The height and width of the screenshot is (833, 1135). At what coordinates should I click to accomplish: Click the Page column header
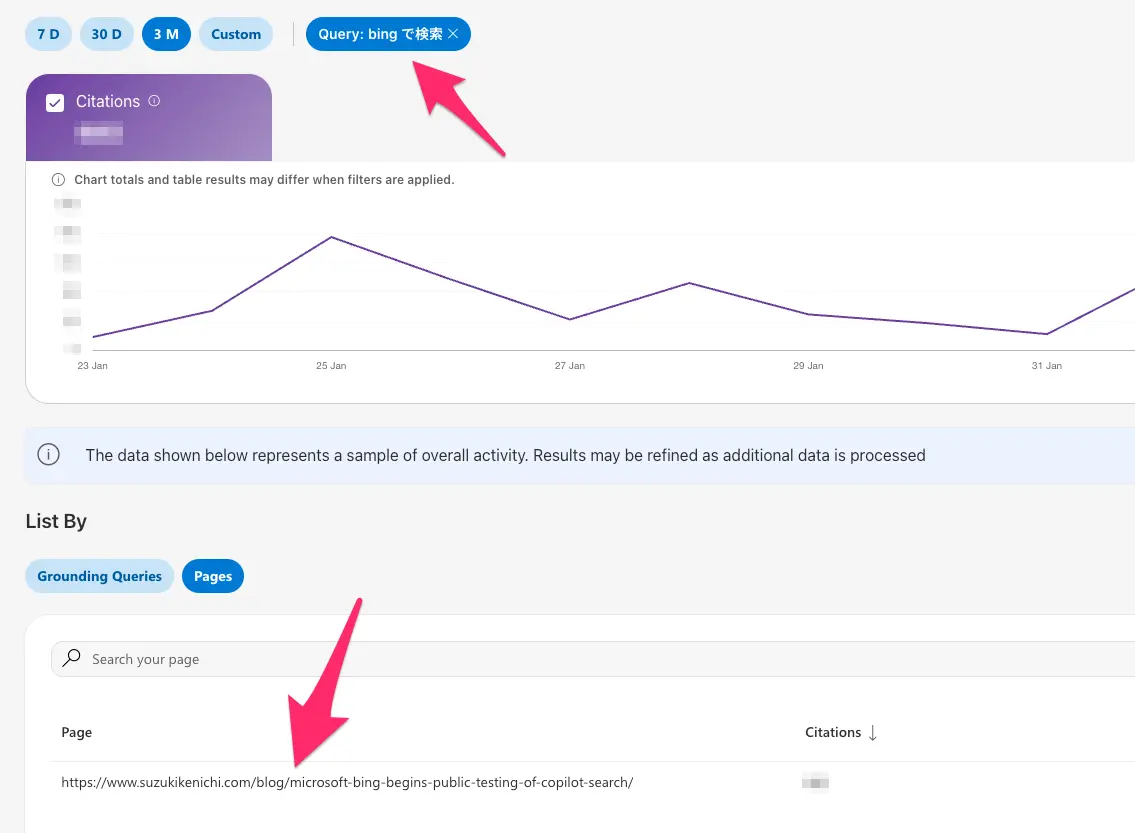(77, 733)
